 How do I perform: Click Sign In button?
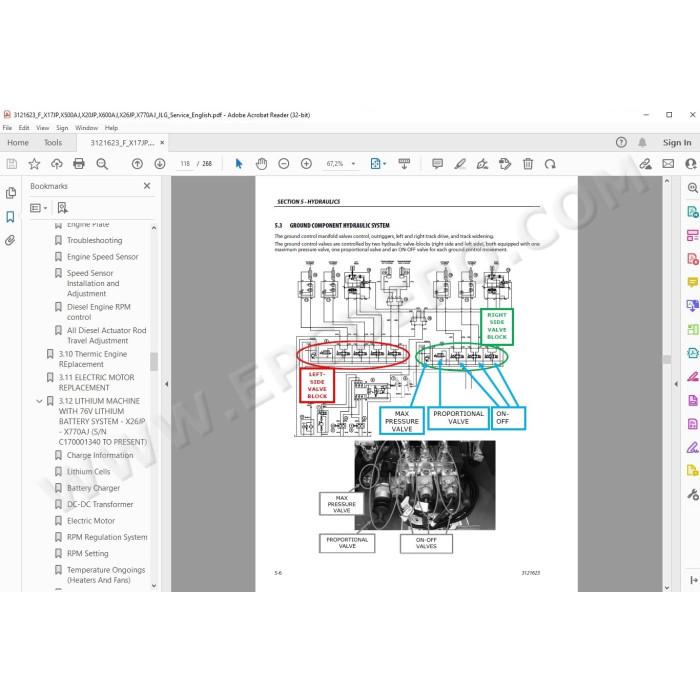[x=677, y=143]
